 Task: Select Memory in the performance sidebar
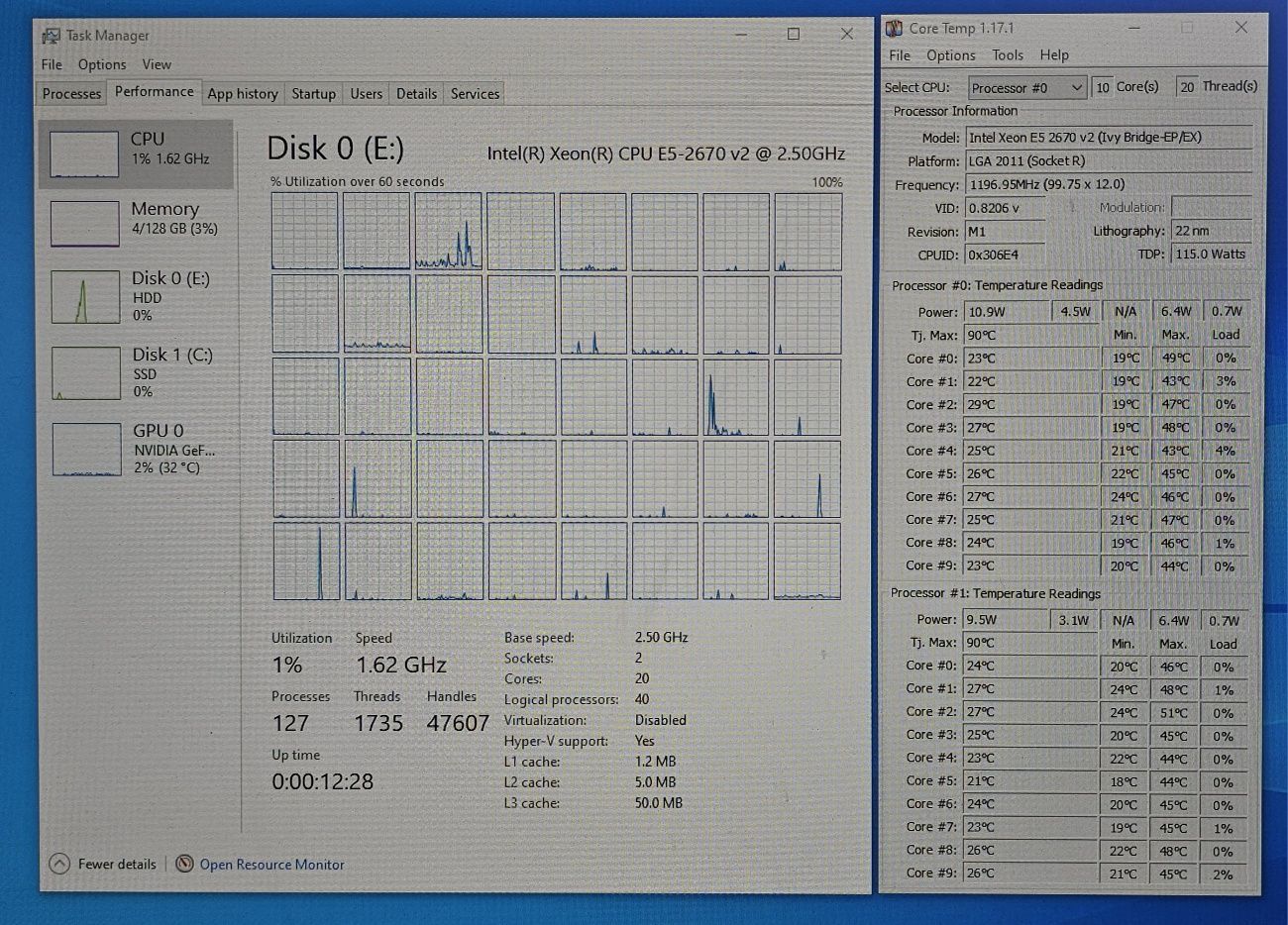(x=137, y=223)
